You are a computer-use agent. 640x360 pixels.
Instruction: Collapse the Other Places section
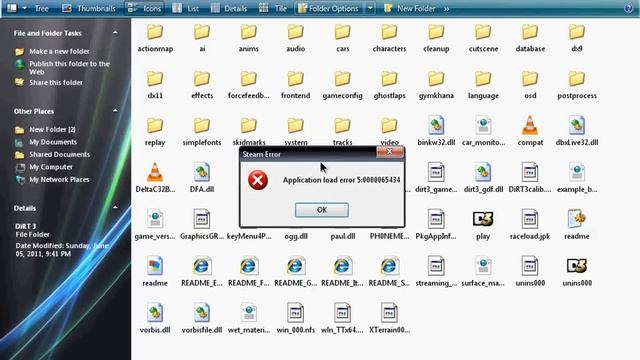click(x=115, y=111)
